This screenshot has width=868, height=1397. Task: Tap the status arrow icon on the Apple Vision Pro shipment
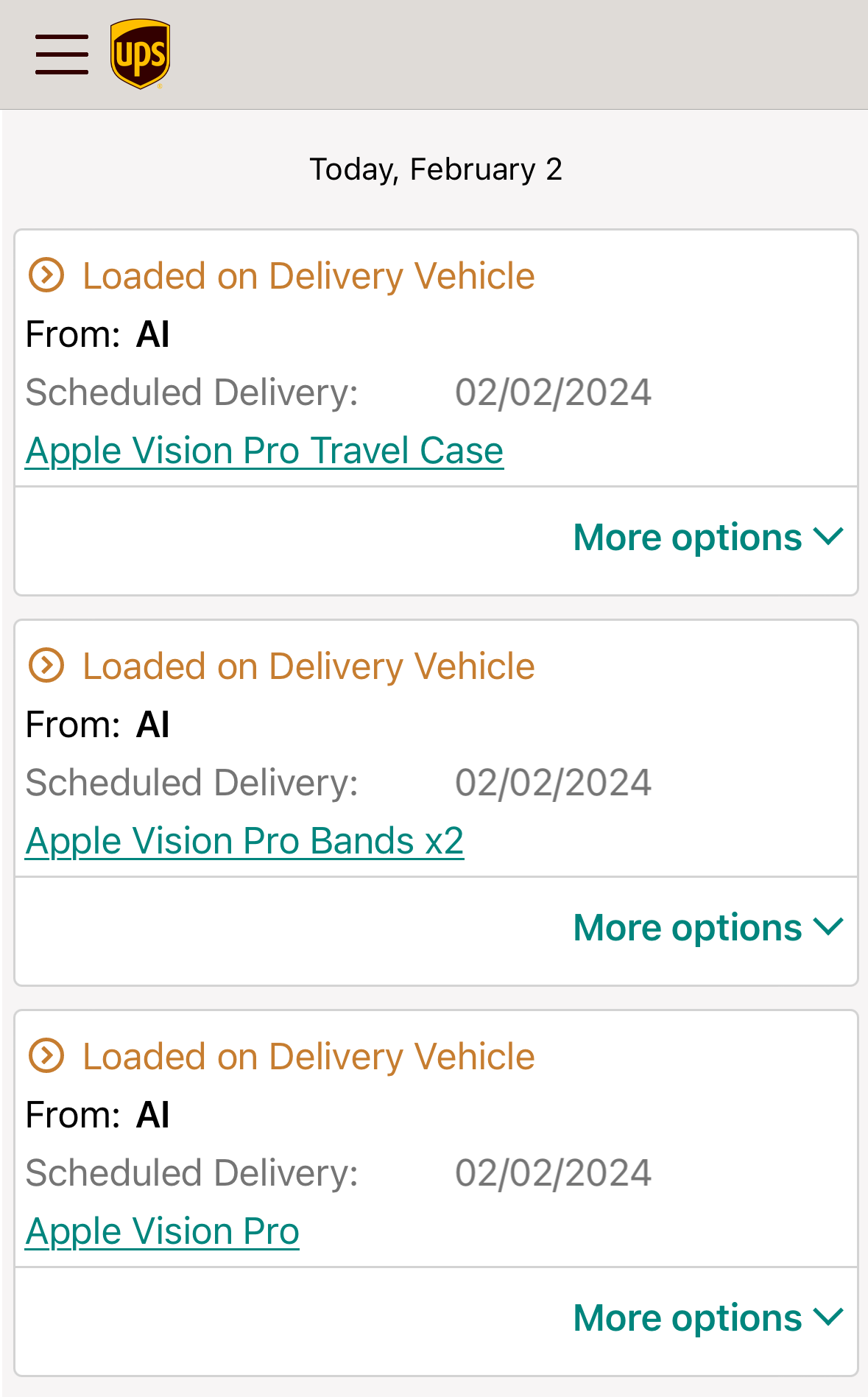(46, 1056)
